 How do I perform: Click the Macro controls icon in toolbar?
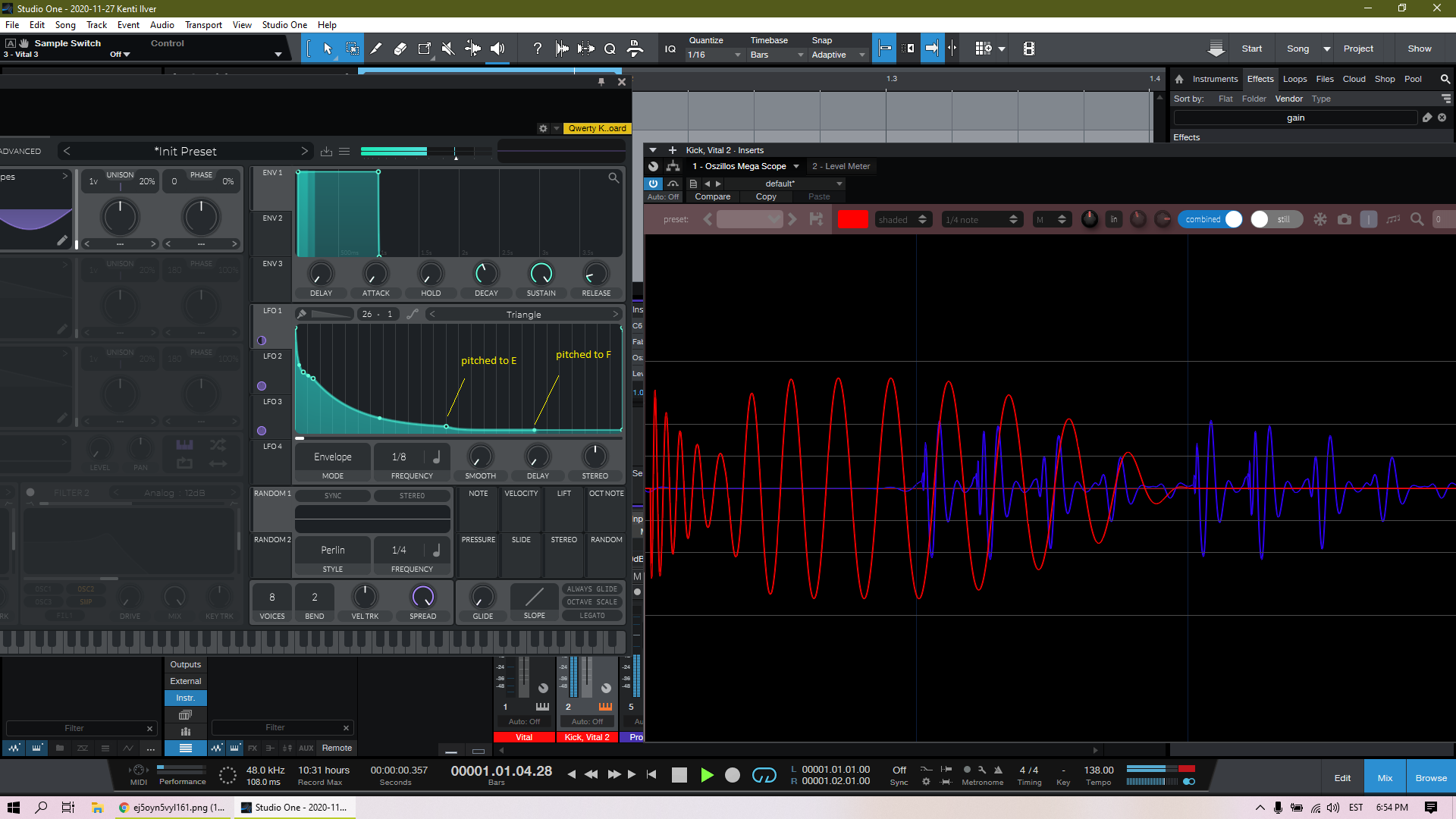coord(984,49)
